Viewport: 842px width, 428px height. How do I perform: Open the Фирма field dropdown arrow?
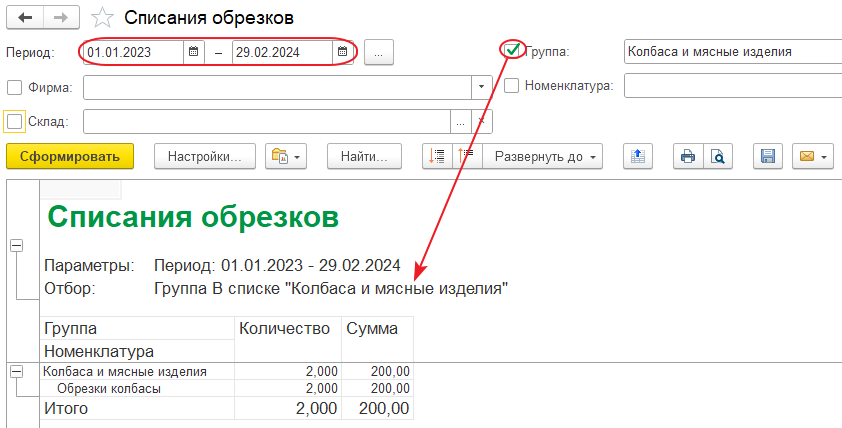tap(482, 87)
